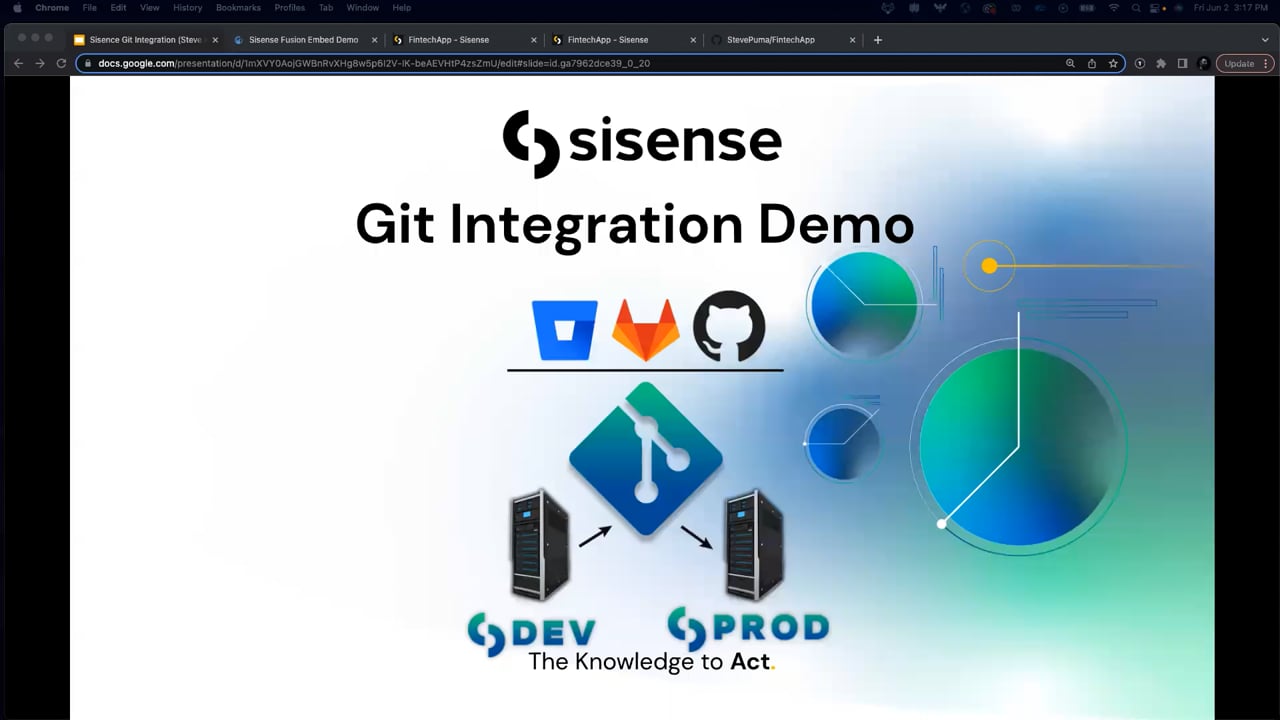Open the Apple menu

click(x=17, y=8)
